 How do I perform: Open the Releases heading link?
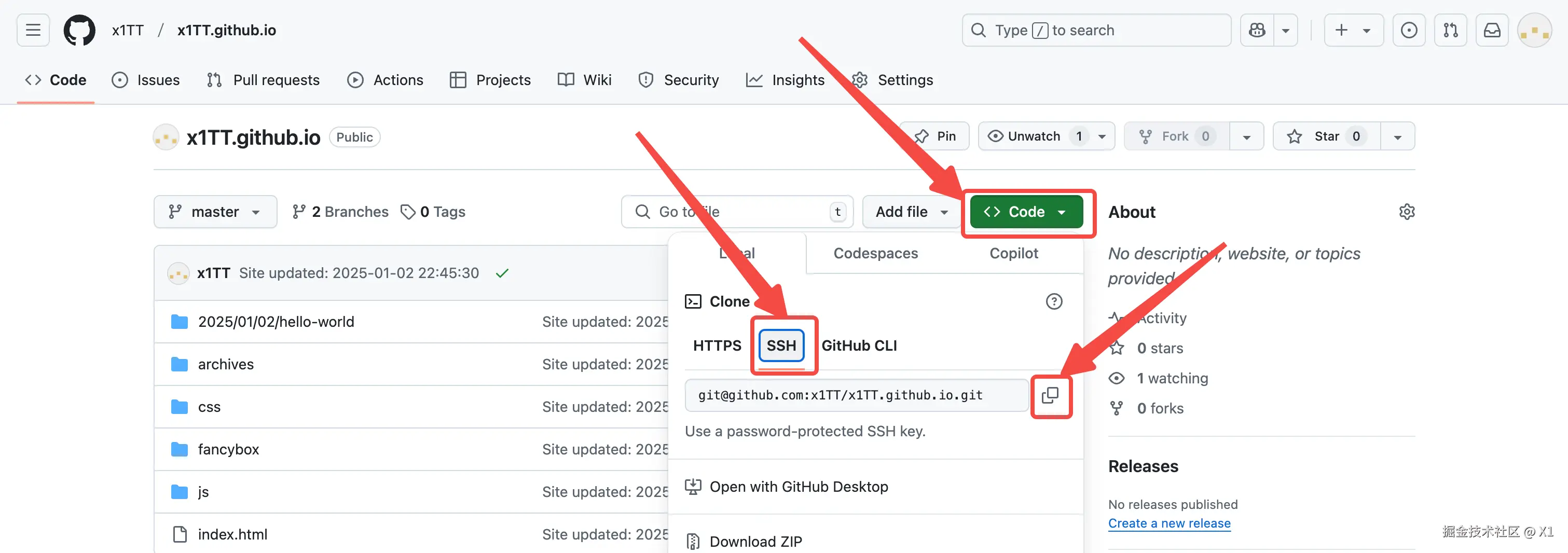click(1143, 466)
